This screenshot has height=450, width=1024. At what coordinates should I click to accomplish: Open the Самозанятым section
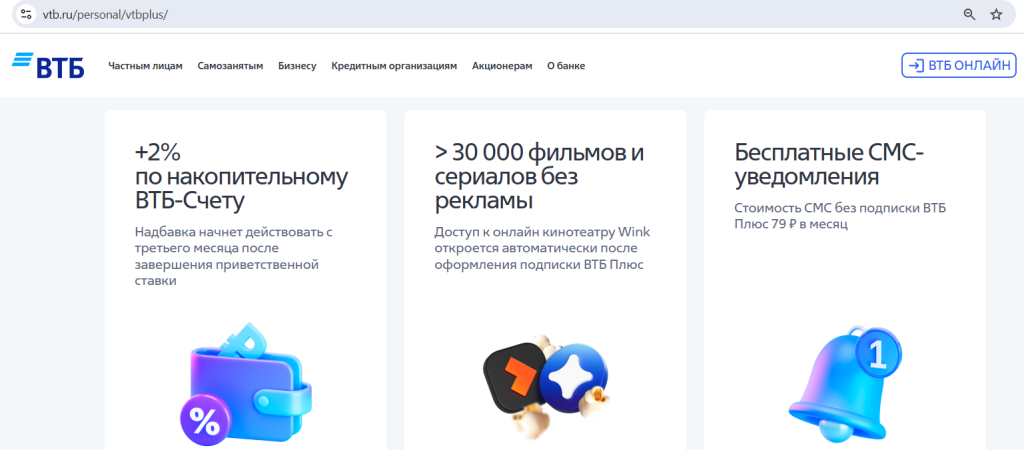point(231,66)
